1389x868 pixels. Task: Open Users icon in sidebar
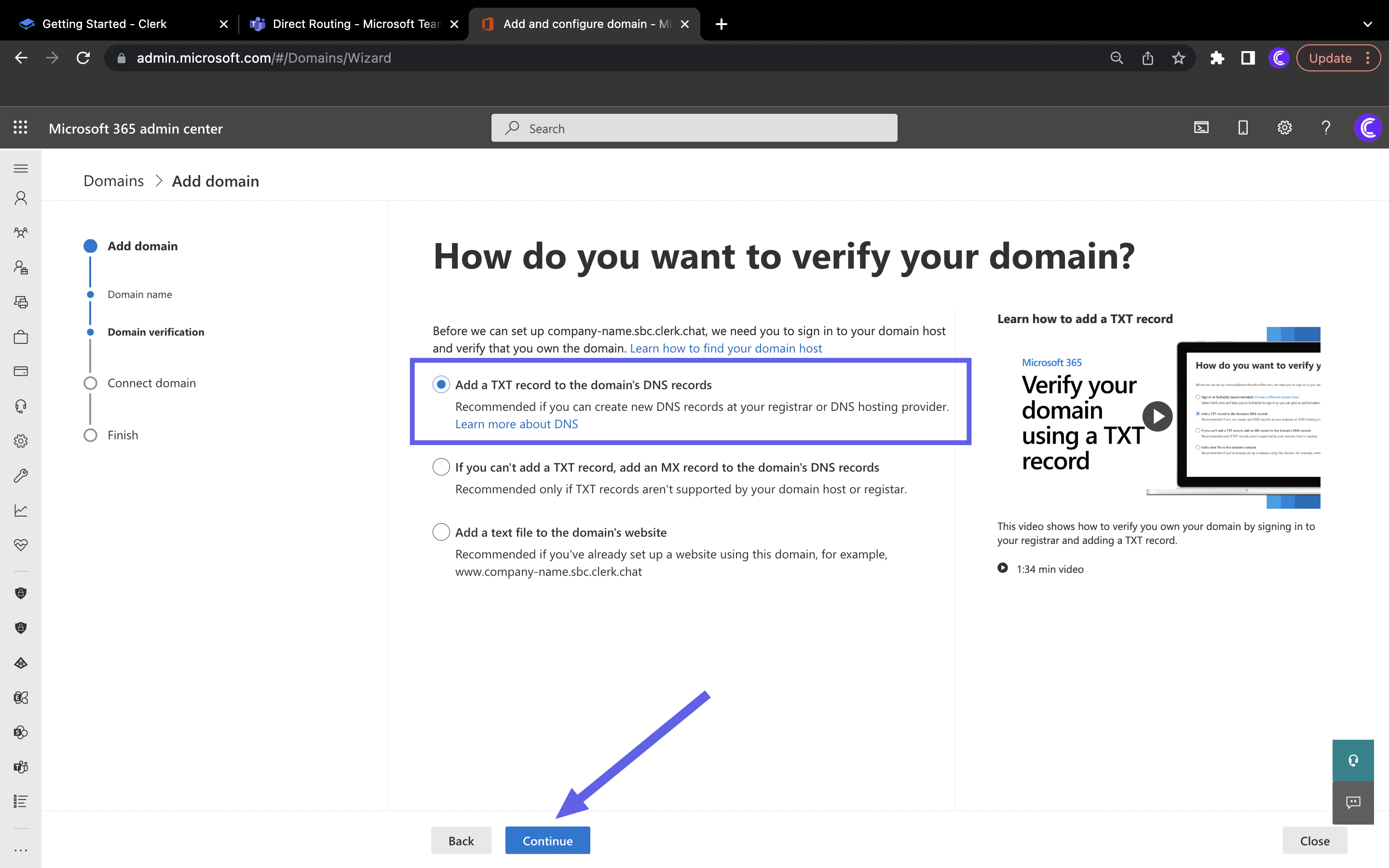point(21,198)
